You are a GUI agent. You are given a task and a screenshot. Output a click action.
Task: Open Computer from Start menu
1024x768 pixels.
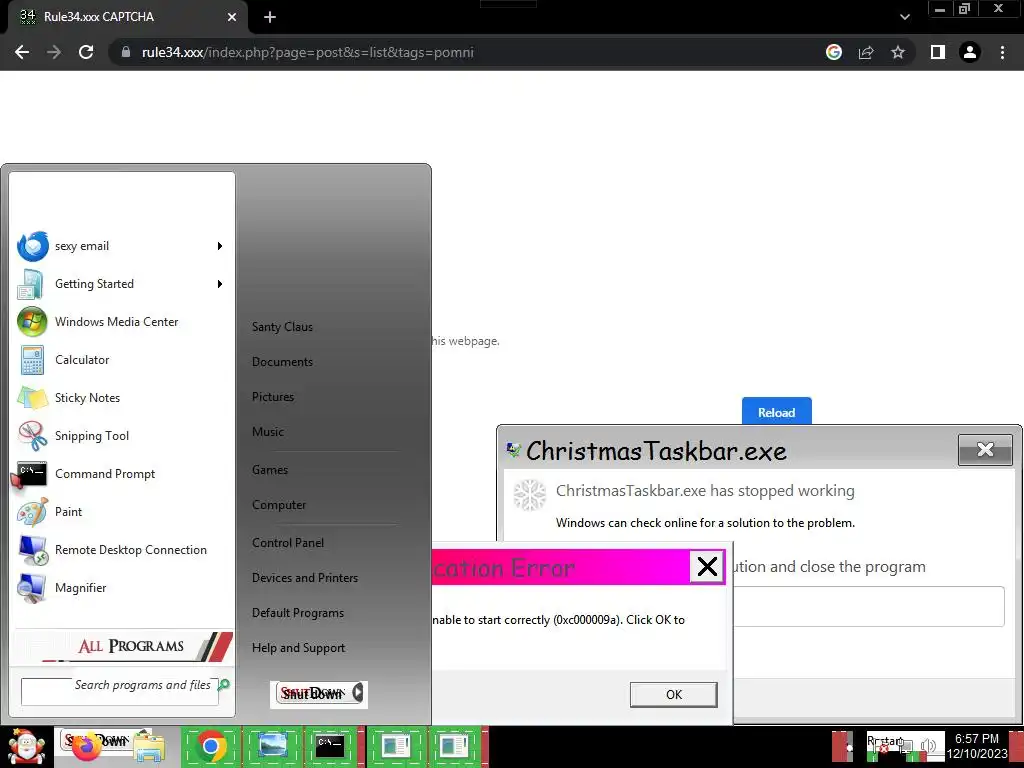click(279, 505)
